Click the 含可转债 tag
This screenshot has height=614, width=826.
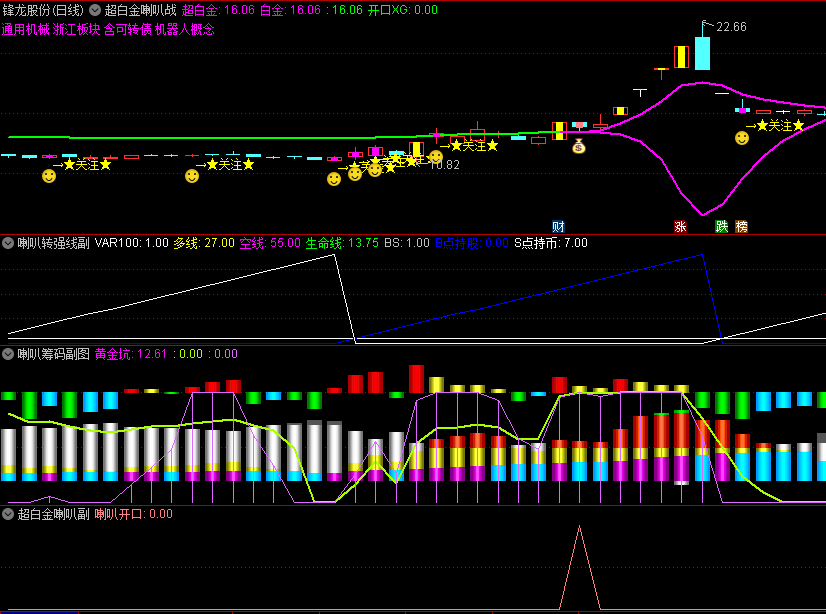pyautogui.click(x=127, y=29)
